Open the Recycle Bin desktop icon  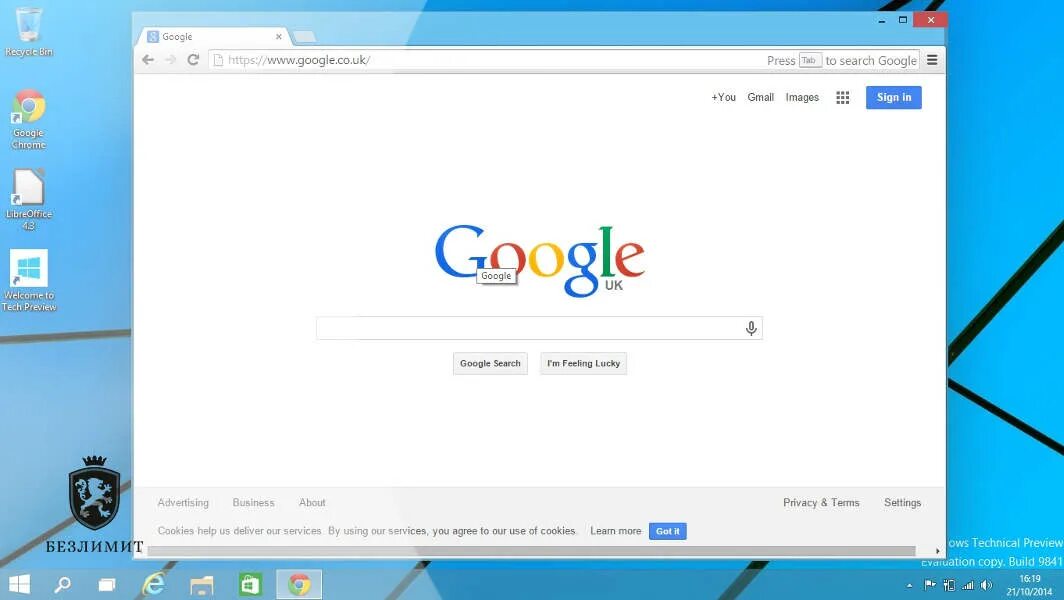click(x=28, y=32)
